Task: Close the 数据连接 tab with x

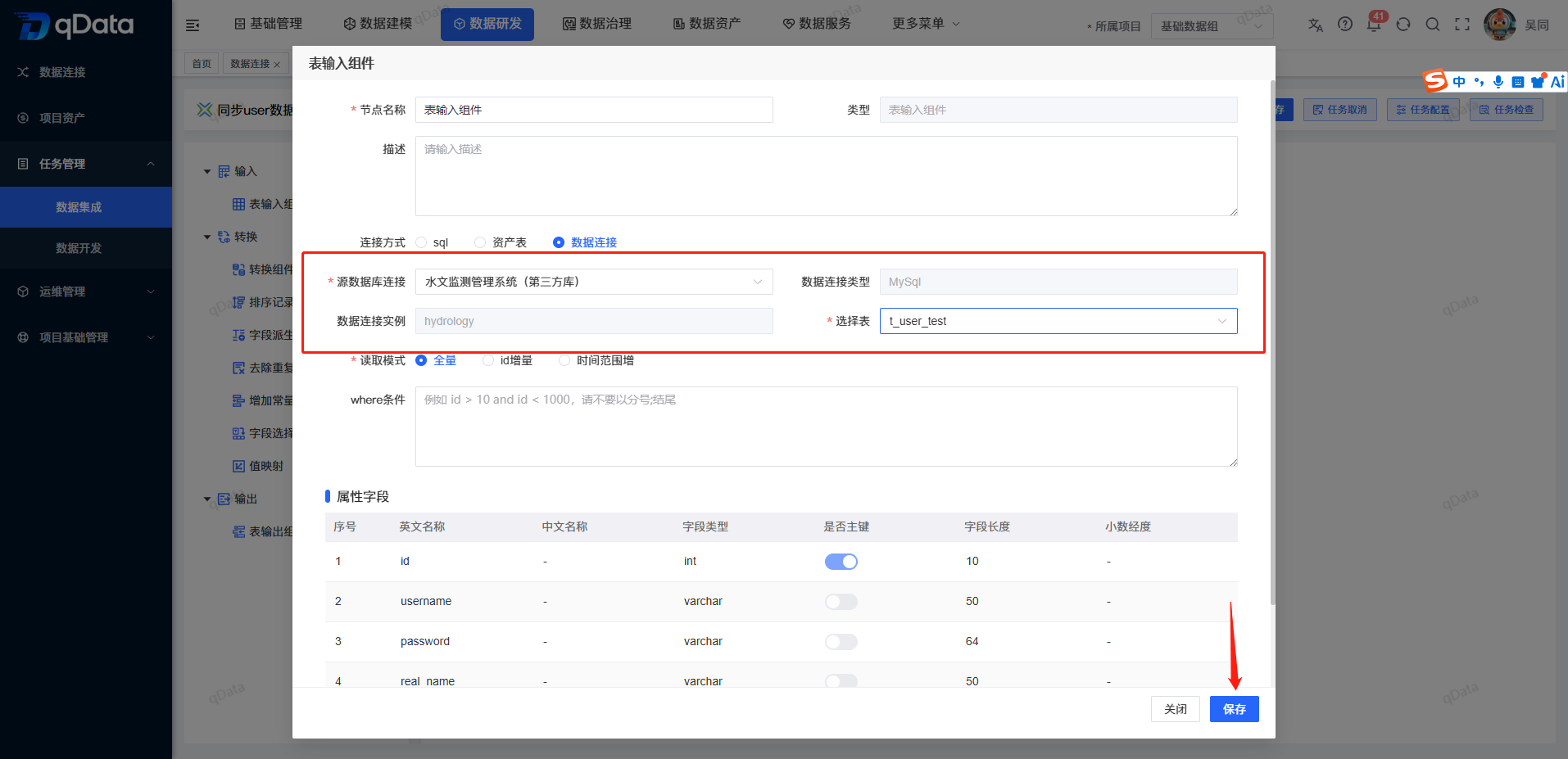Action: [x=277, y=64]
